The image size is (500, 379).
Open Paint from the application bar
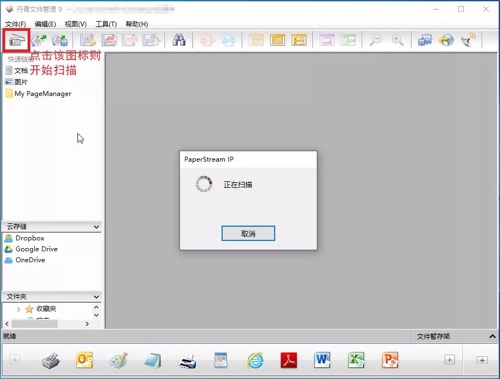pos(119,360)
